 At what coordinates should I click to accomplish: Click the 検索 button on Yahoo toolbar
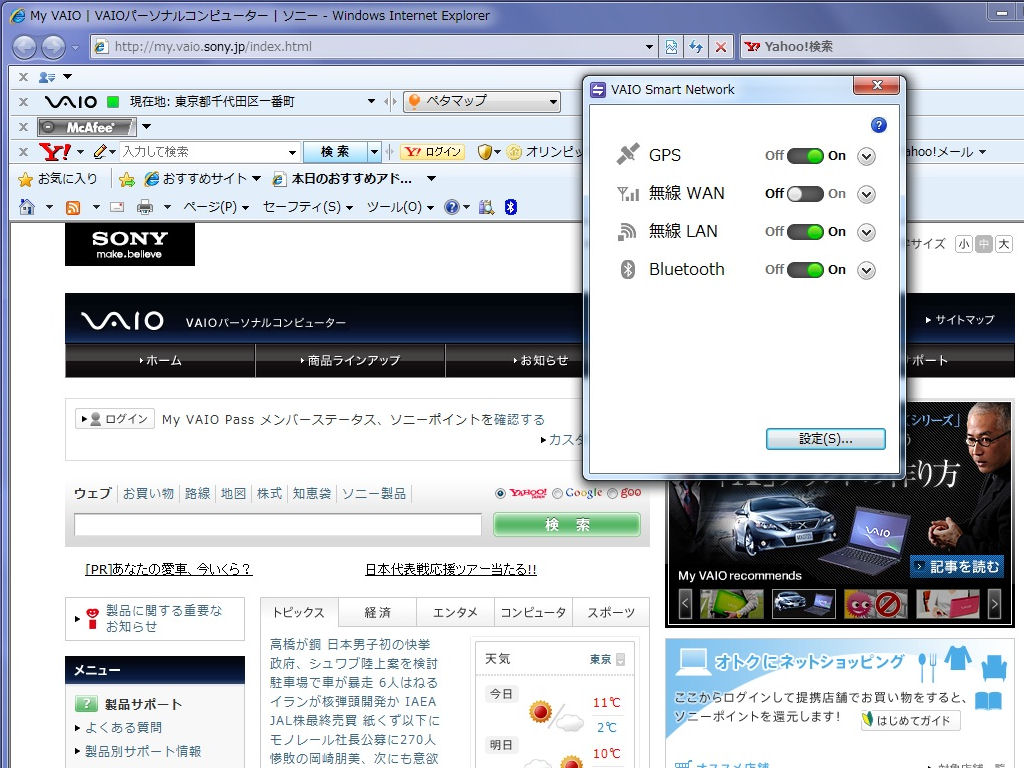tap(335, 152)
